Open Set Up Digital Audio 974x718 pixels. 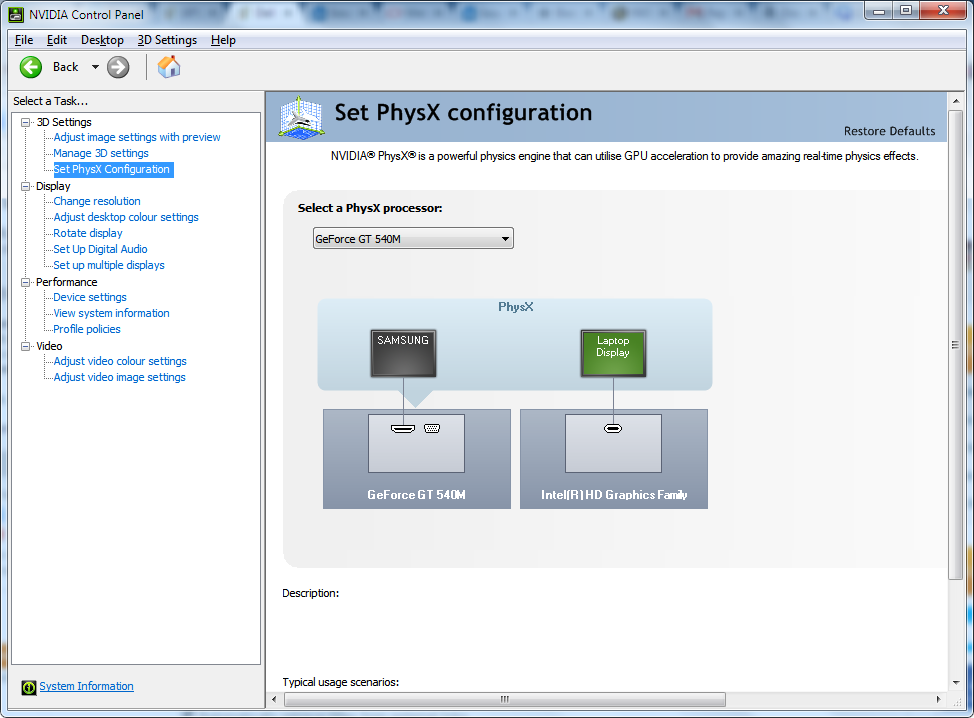click(100, 249)
